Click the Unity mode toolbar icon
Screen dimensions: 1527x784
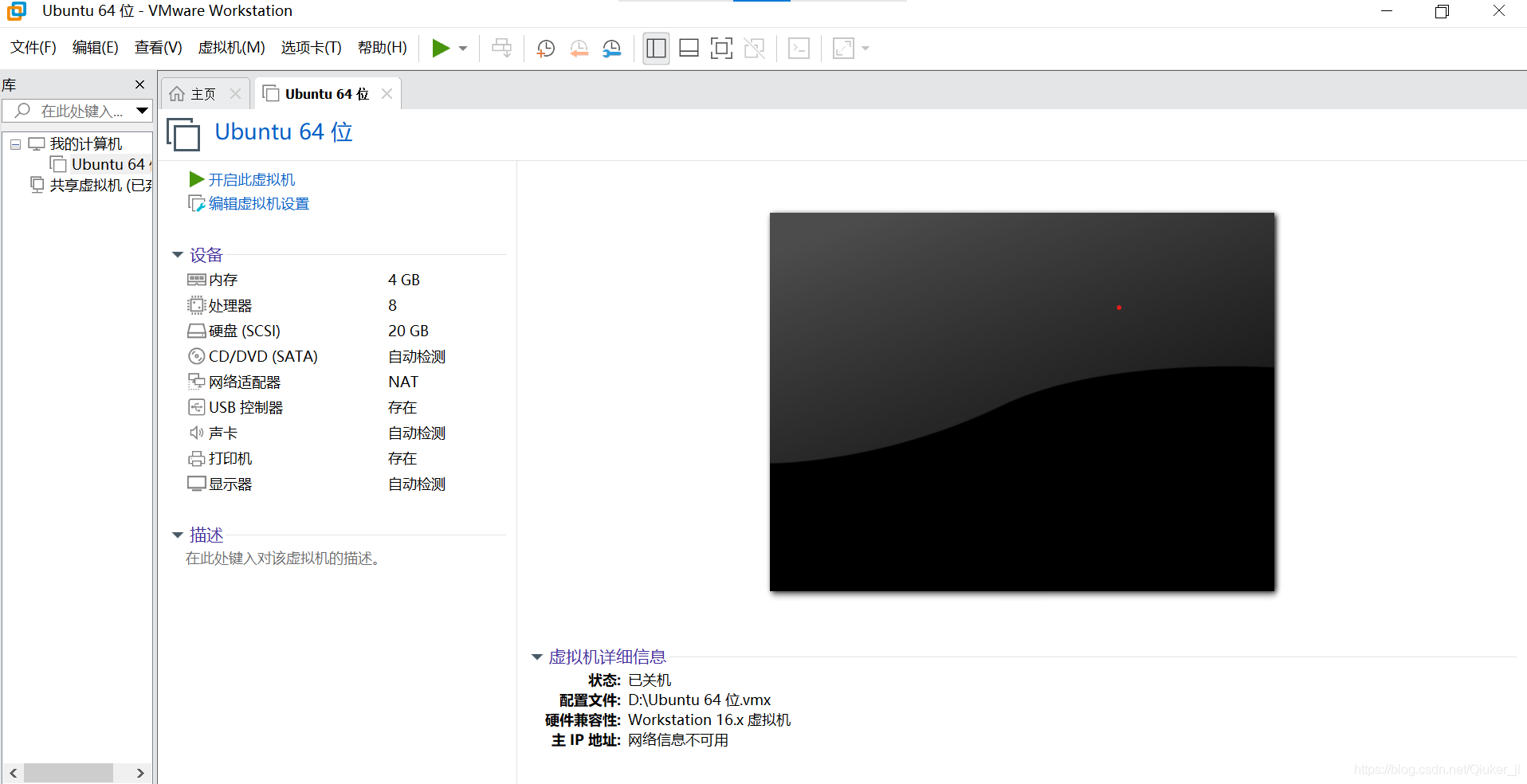[754, 49]
